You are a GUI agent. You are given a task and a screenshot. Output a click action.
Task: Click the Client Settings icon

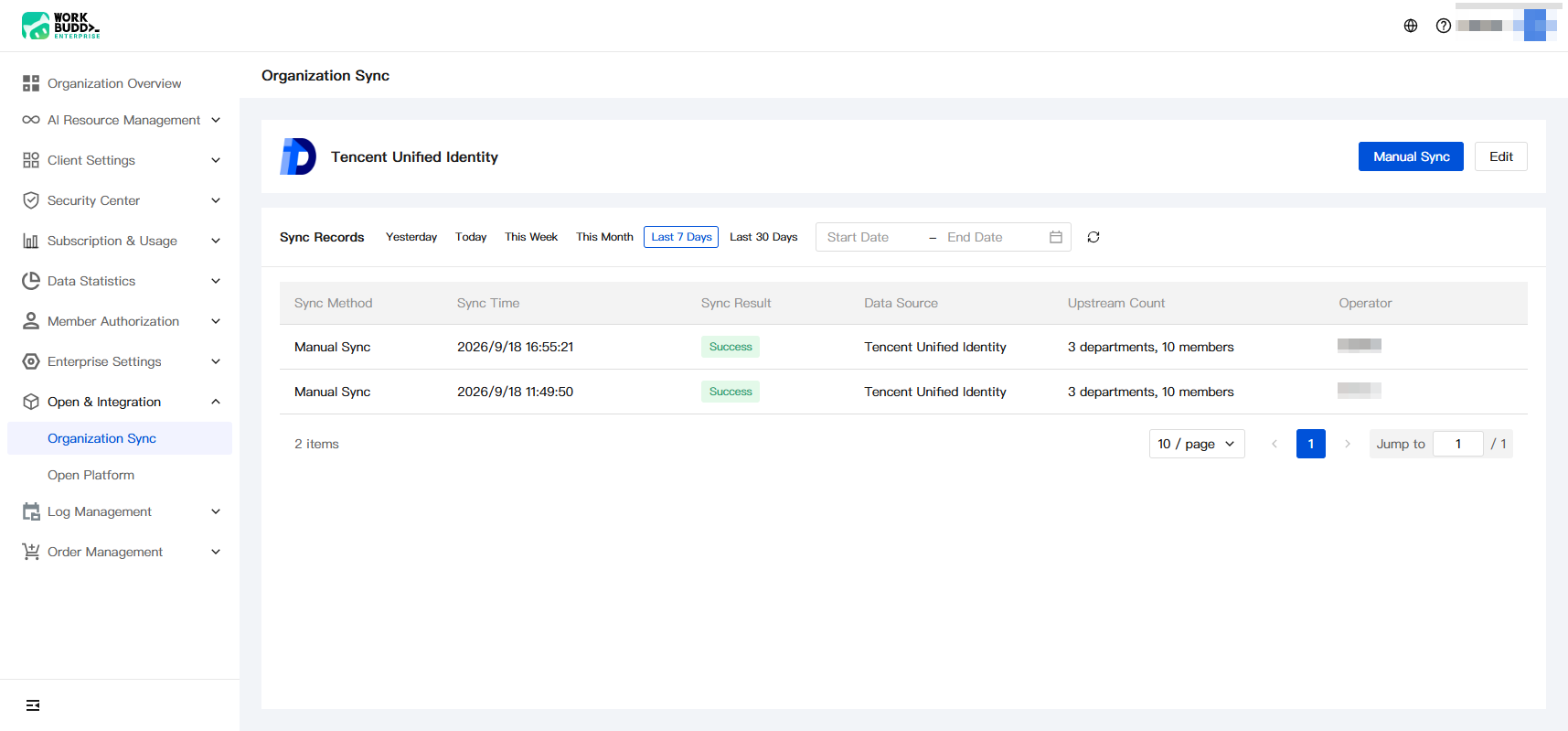[31, 160]
